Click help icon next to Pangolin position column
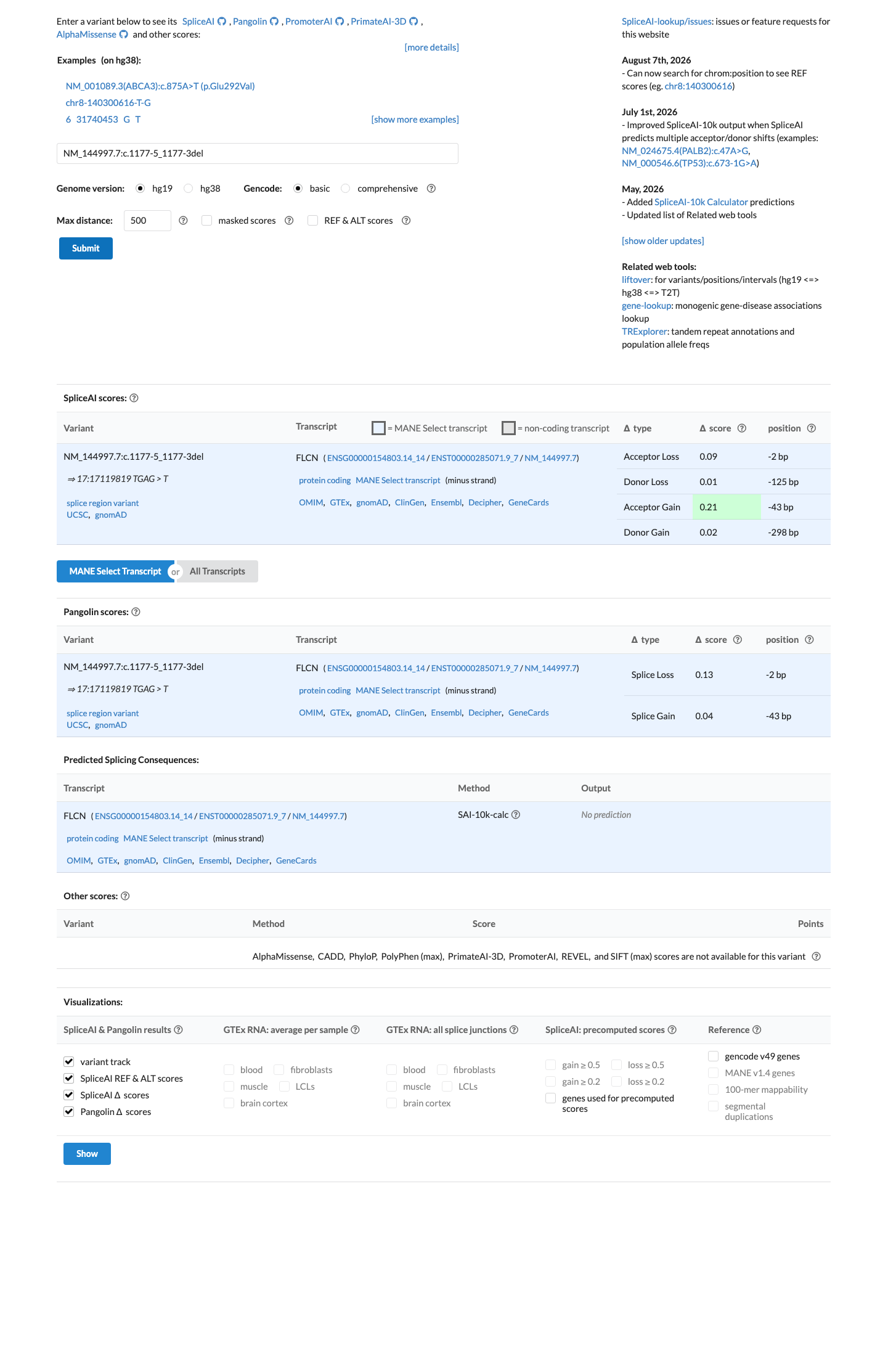896x1356 pixels. (810, 640)
